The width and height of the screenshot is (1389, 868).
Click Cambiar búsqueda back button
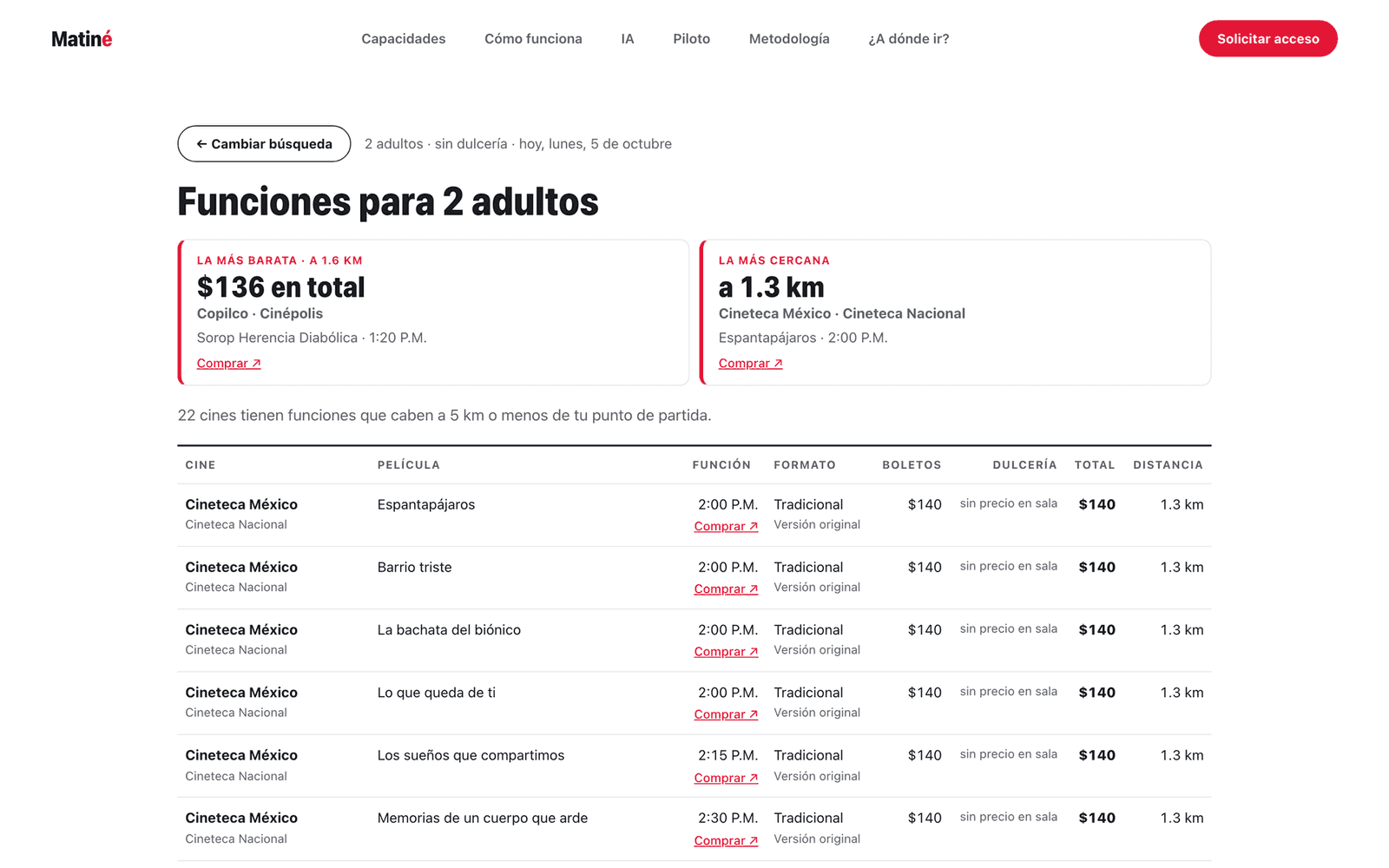point(264,144)
